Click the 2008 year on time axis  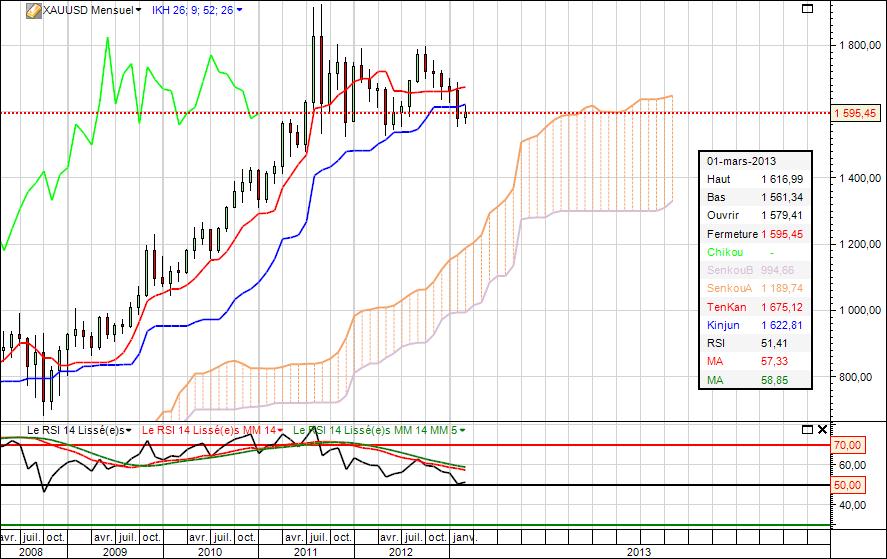(x=30, y=551)
